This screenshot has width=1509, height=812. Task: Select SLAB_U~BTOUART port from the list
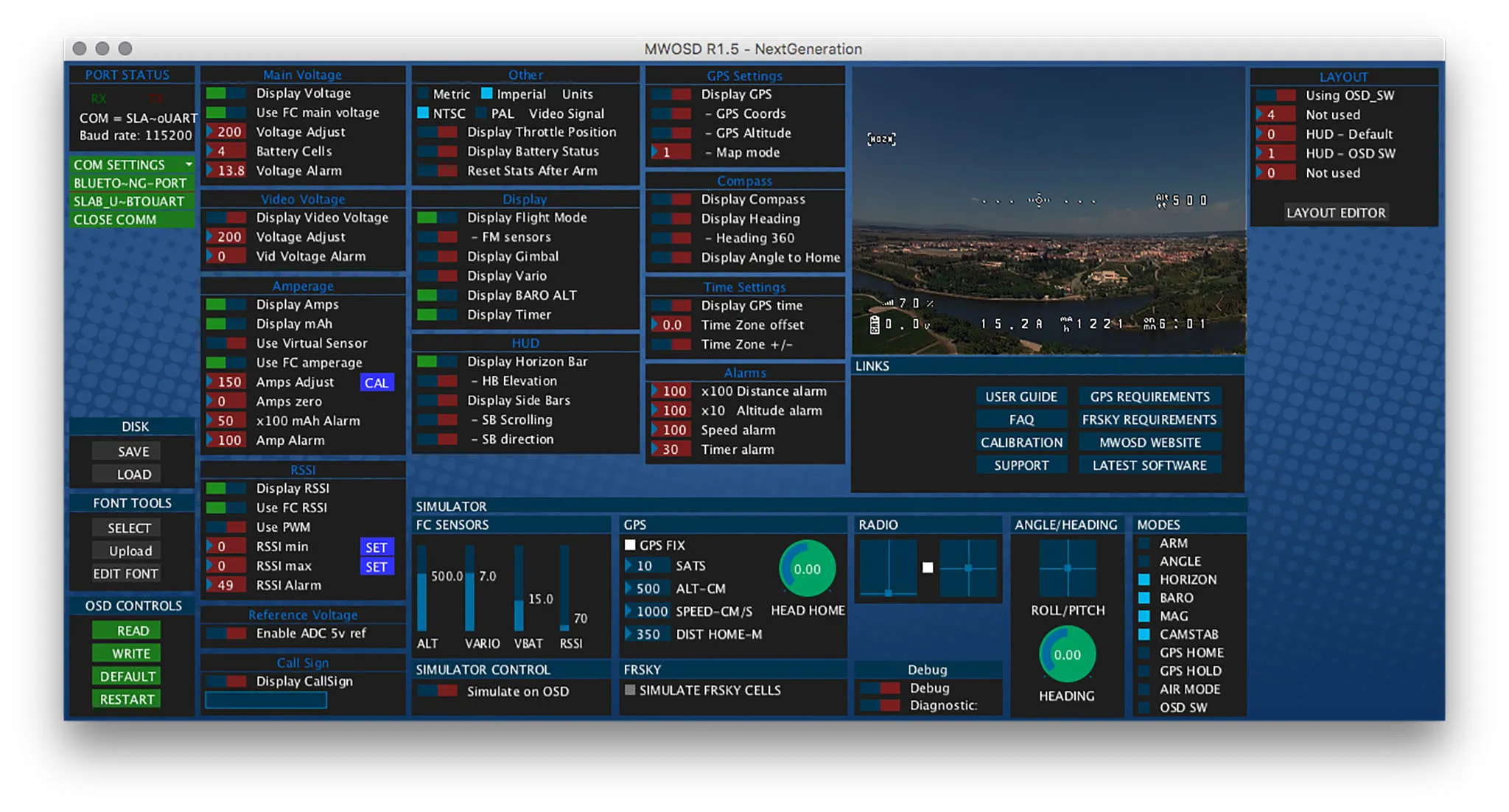point(130,201)
